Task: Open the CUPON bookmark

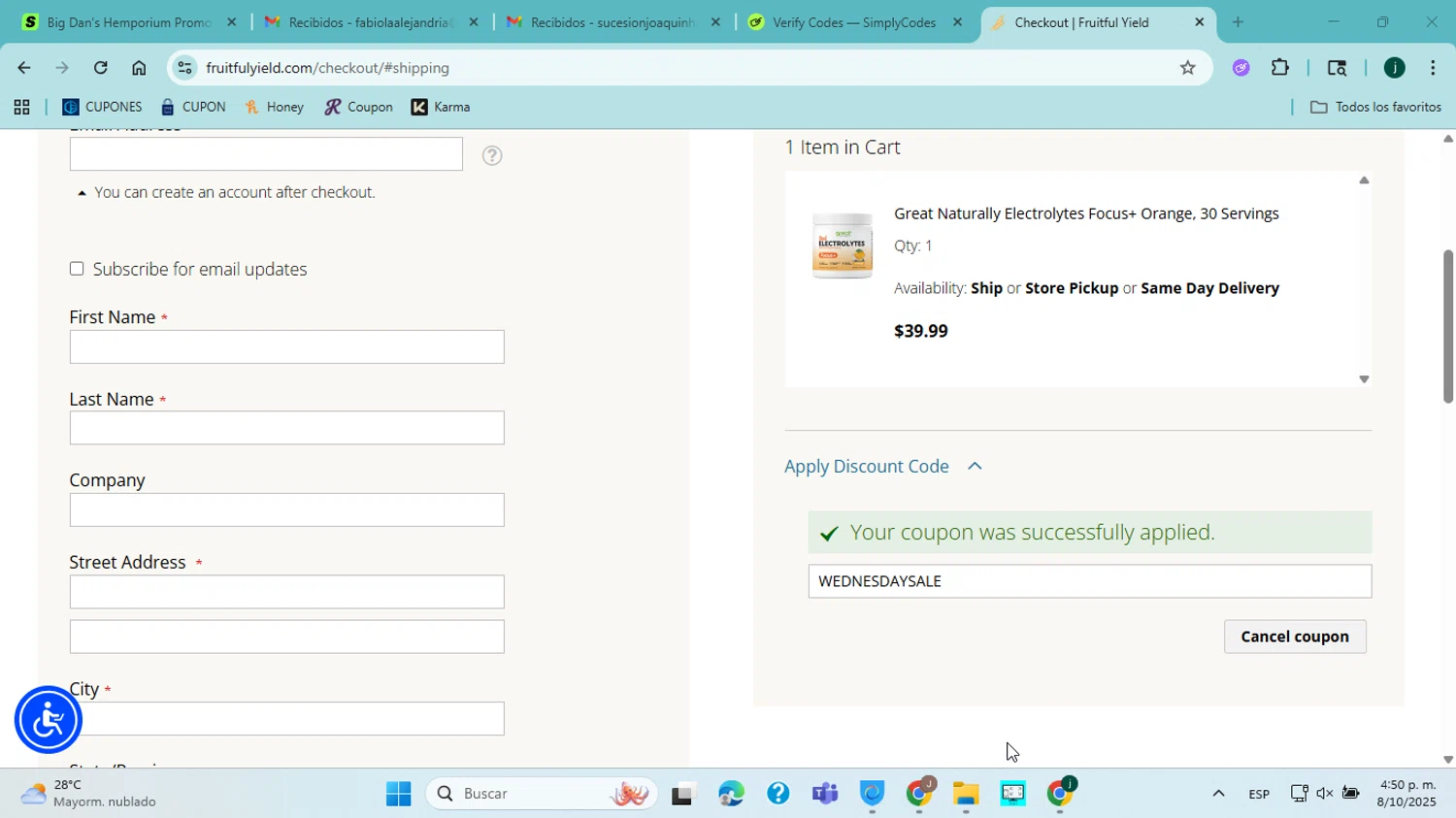Action: tap(193, 108)
